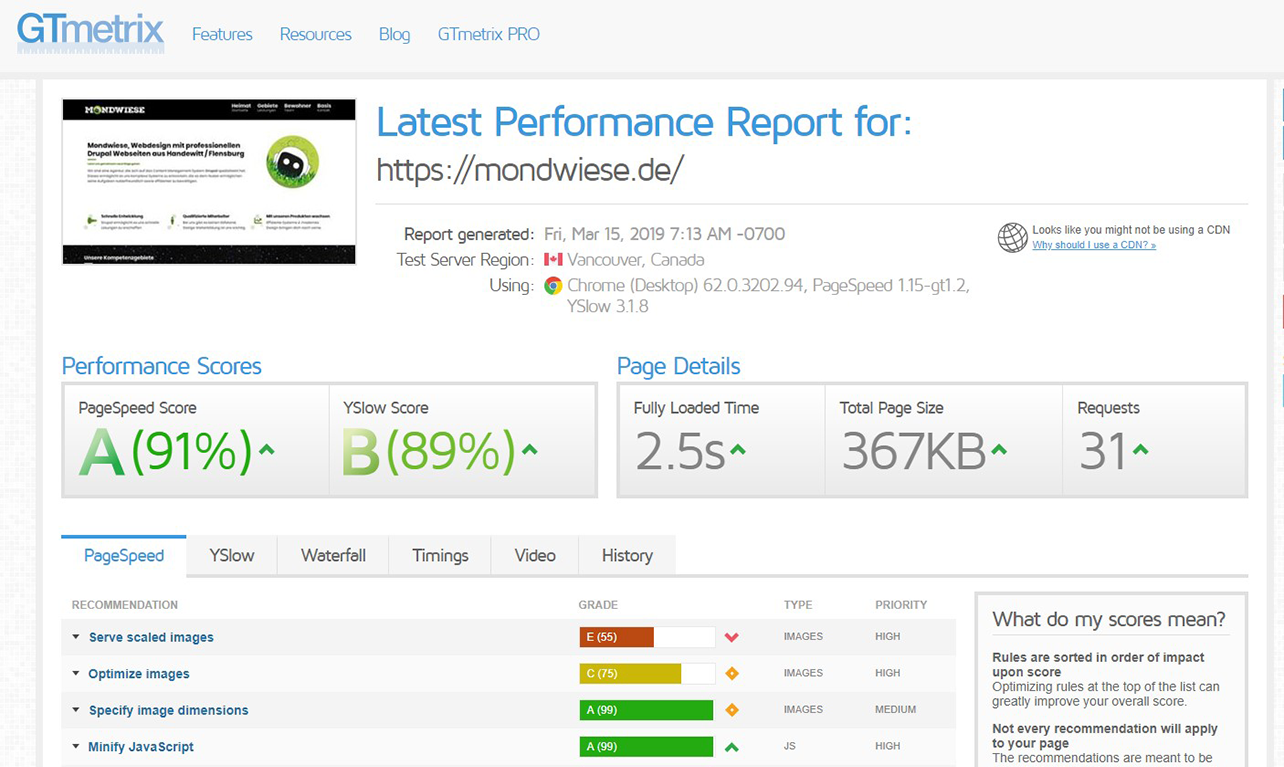This screenshot has width=1284, height=767.
Task: Open the Timings tab
Action: 440,556
